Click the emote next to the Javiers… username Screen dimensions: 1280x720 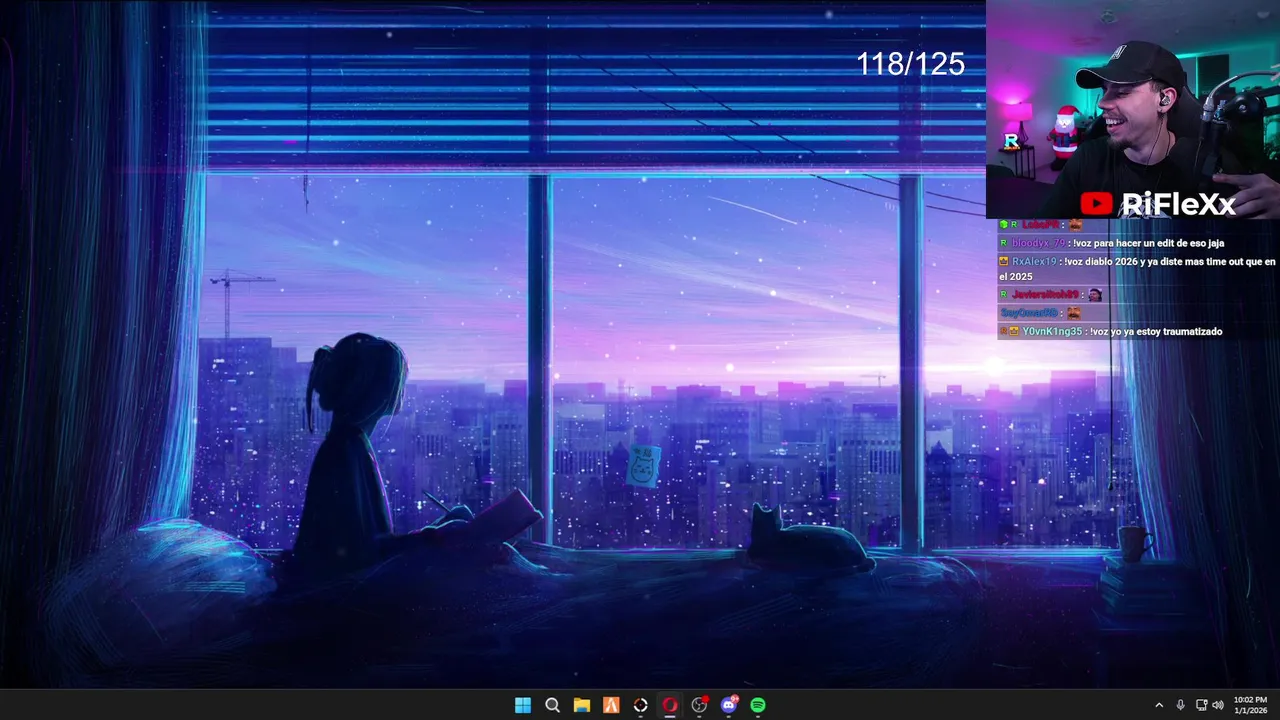click(x=1095, y=294)
